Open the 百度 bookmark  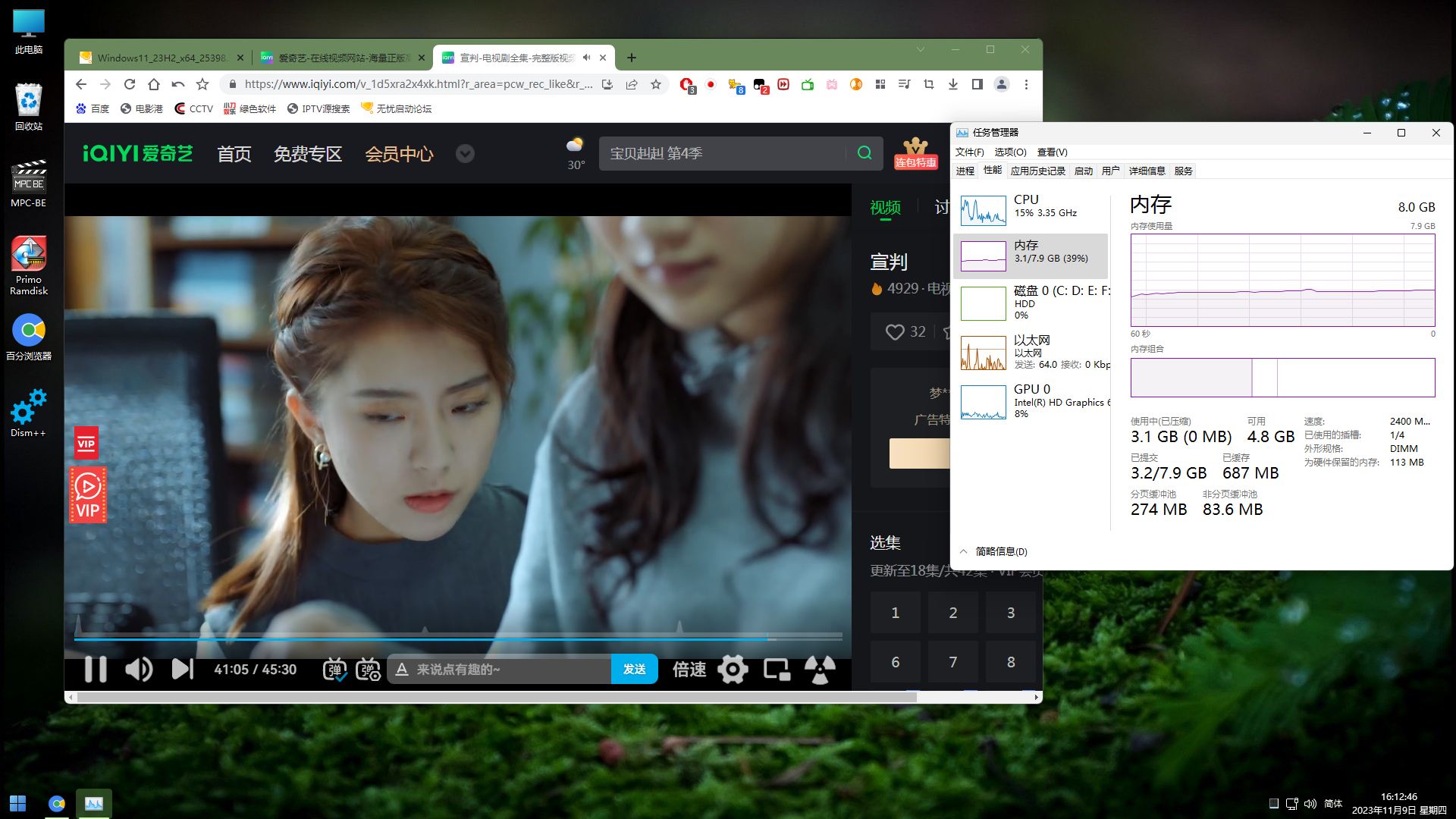tap(93, 108)
